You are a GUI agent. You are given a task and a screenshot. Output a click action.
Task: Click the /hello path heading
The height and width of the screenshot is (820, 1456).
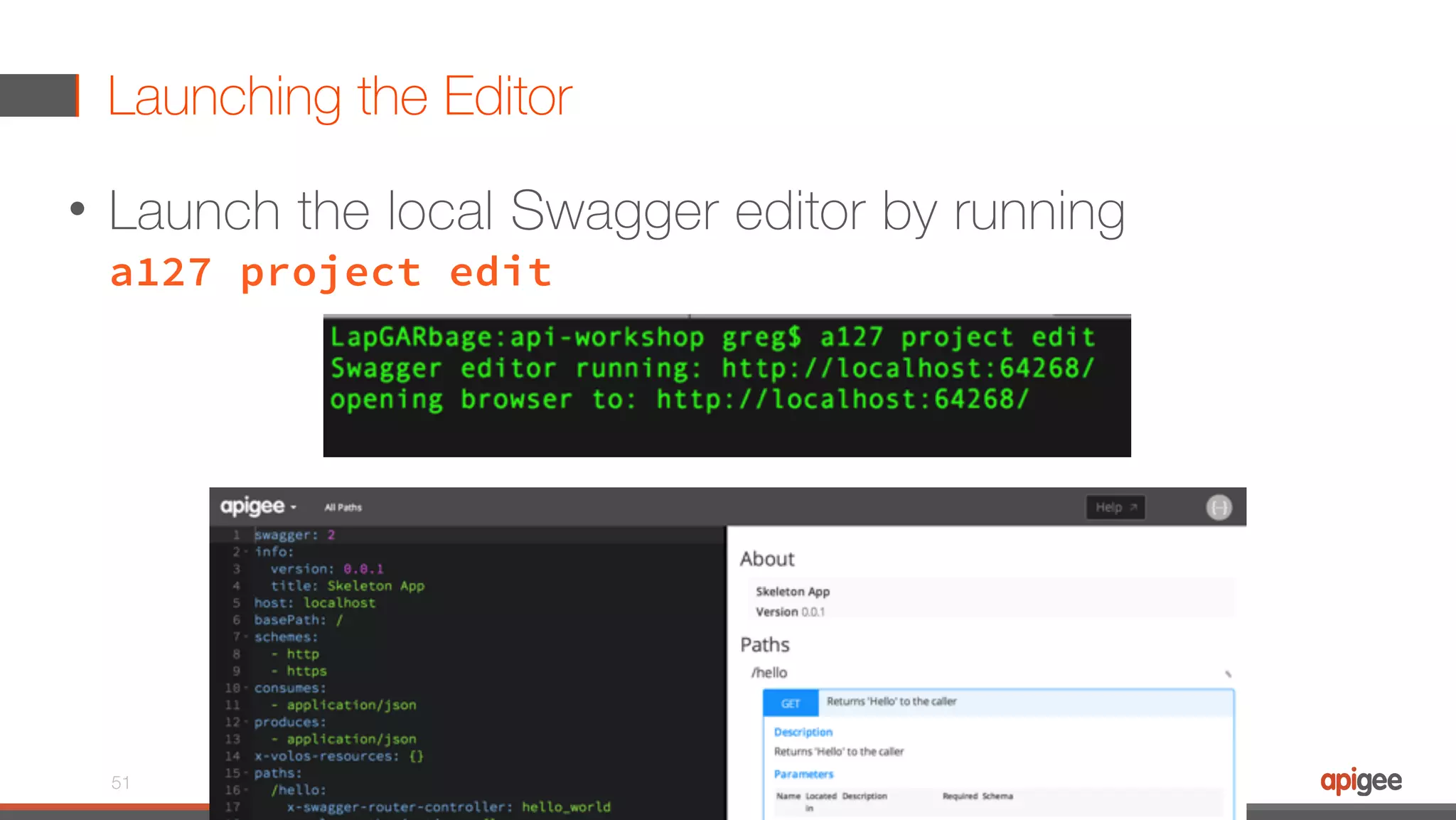(x=769, y=673)
